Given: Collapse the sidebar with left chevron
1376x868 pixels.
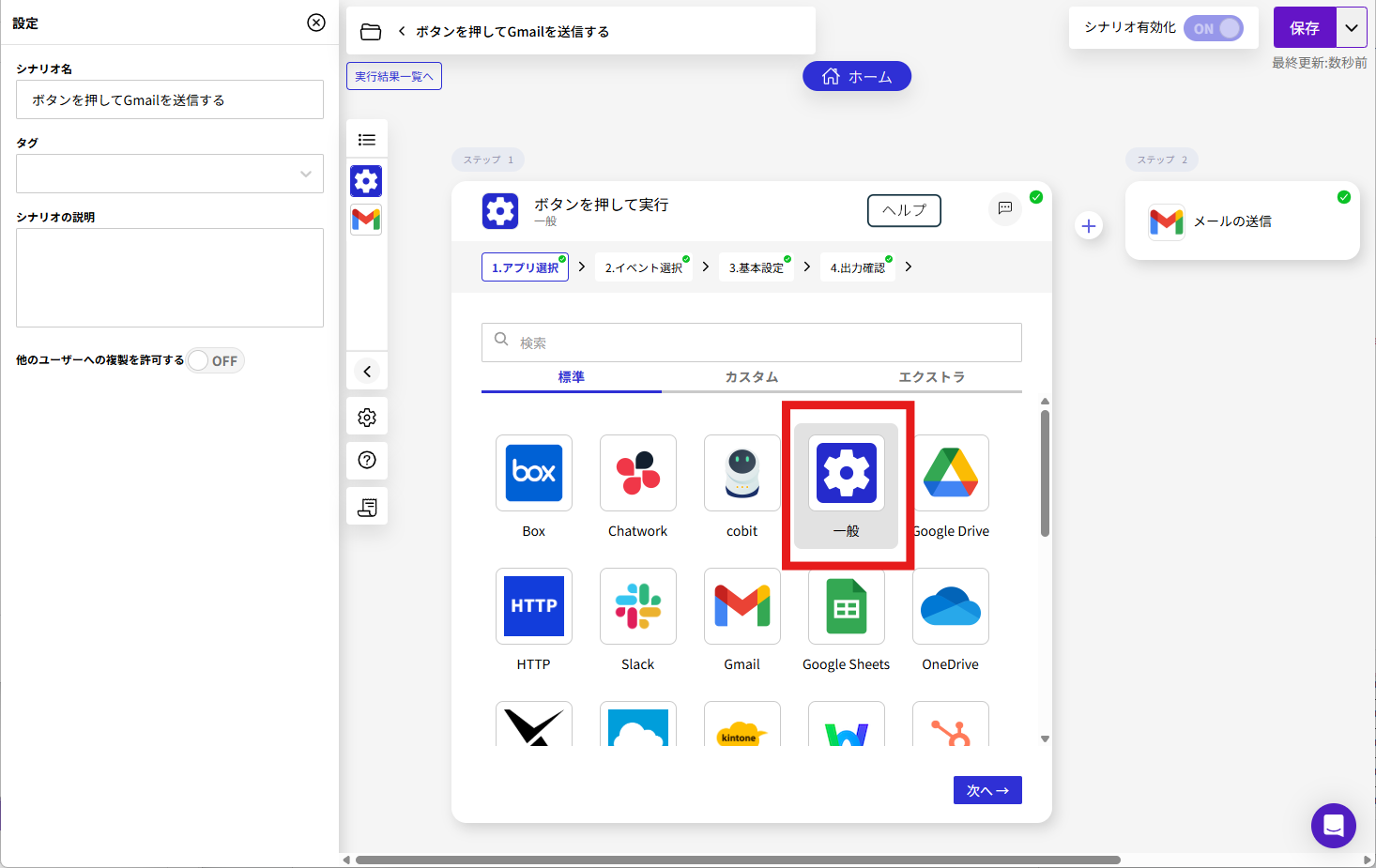Looking at the screenshot, I should click(x=367, y=372).
